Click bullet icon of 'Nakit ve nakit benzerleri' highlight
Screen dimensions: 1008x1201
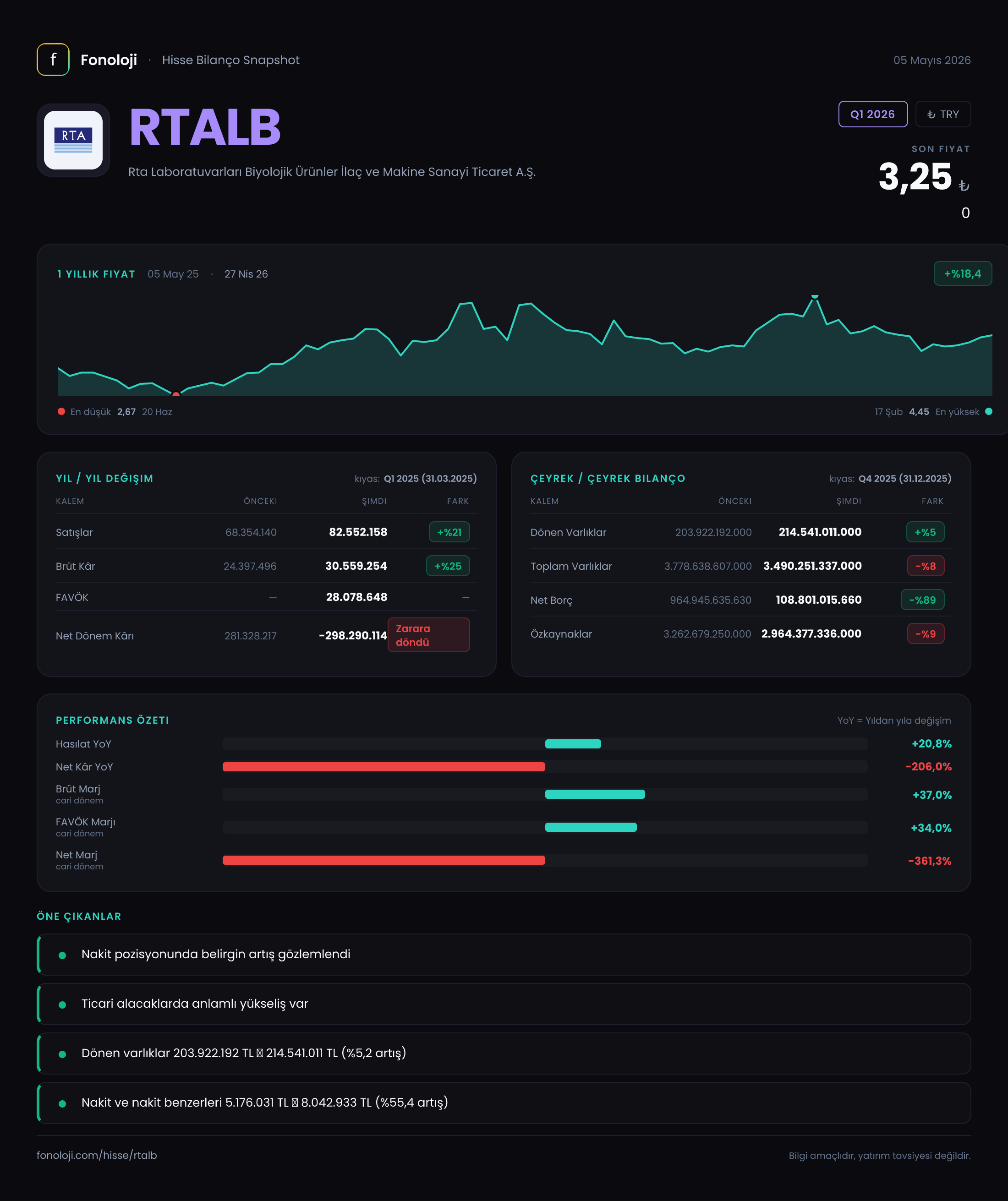62,1104
